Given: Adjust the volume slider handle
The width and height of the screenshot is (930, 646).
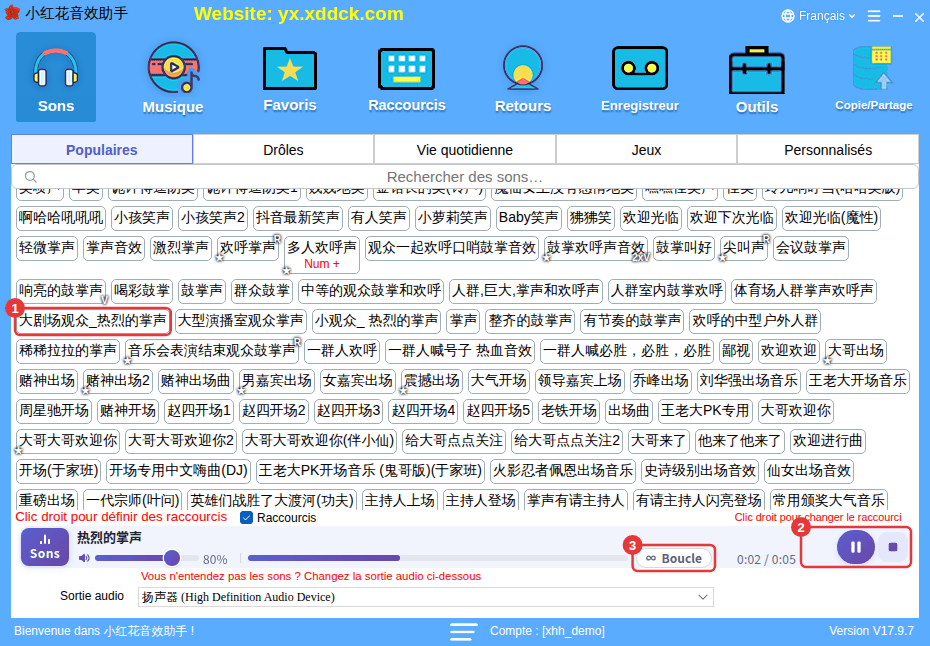Looking at the screenshot, I should coord(172,558).
